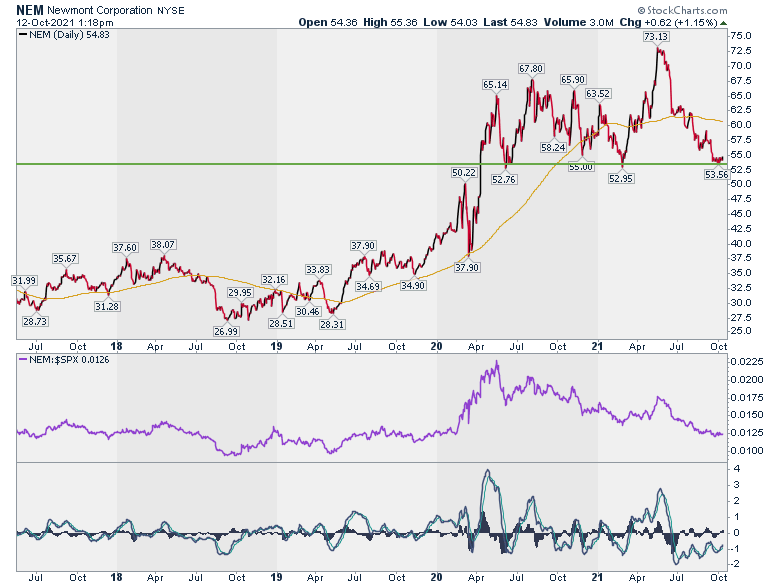Click the 21 year label under the price panel
780x586 pixels.
[x=597, y=346]
